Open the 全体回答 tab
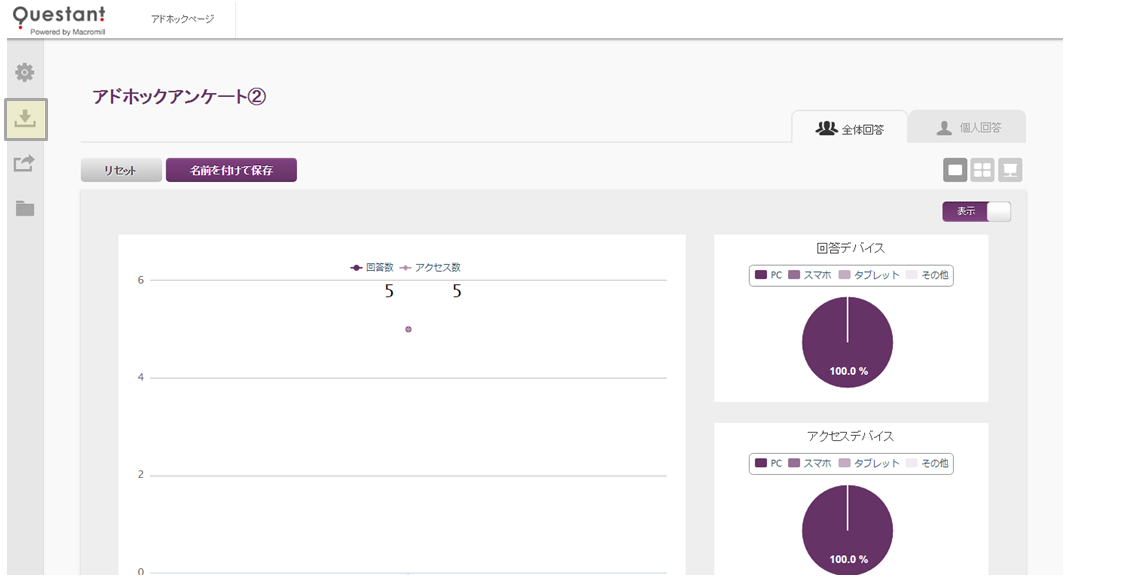 tap(850, 128)
